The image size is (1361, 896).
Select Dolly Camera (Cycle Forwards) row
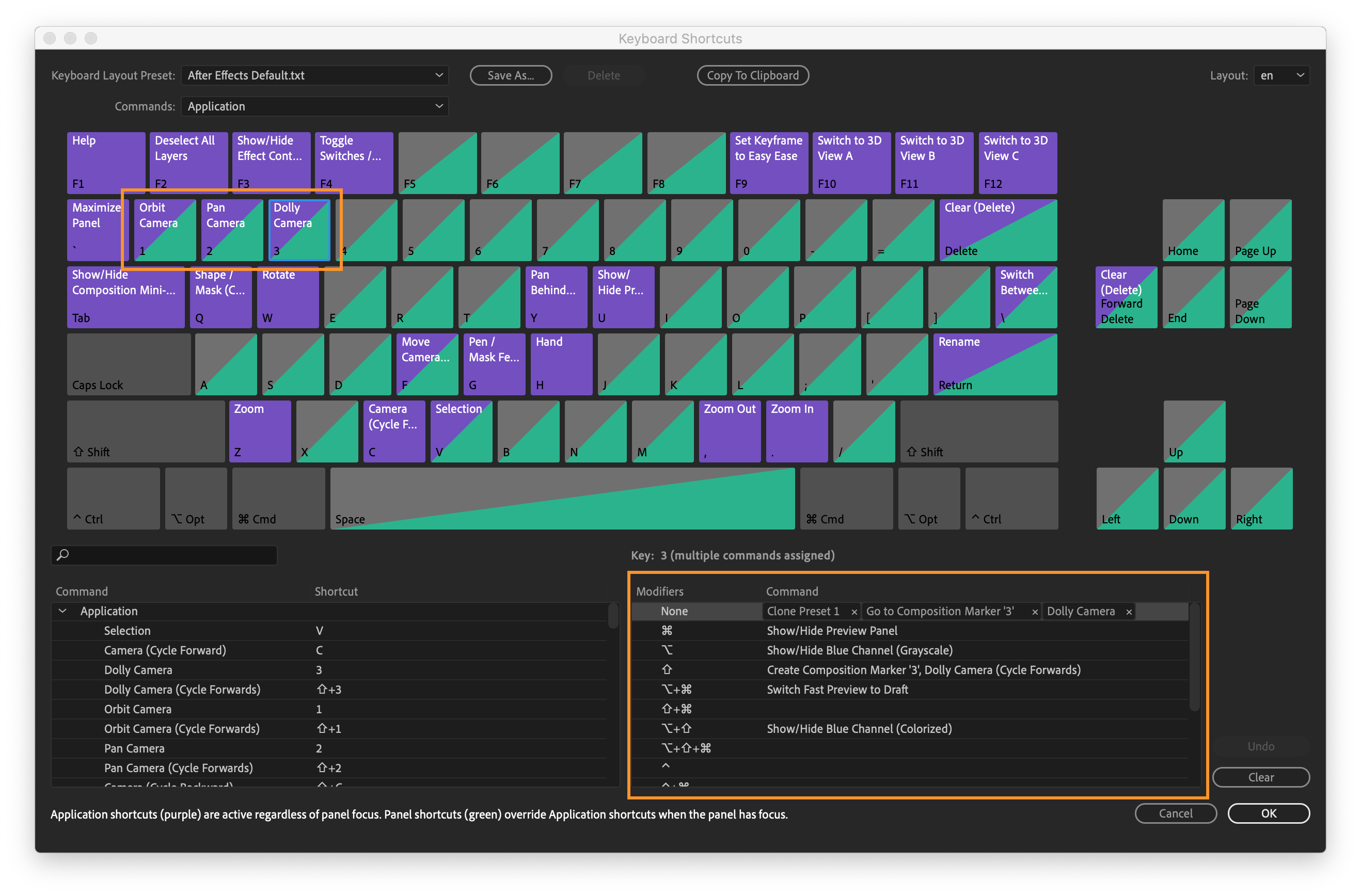pos(182,690)
